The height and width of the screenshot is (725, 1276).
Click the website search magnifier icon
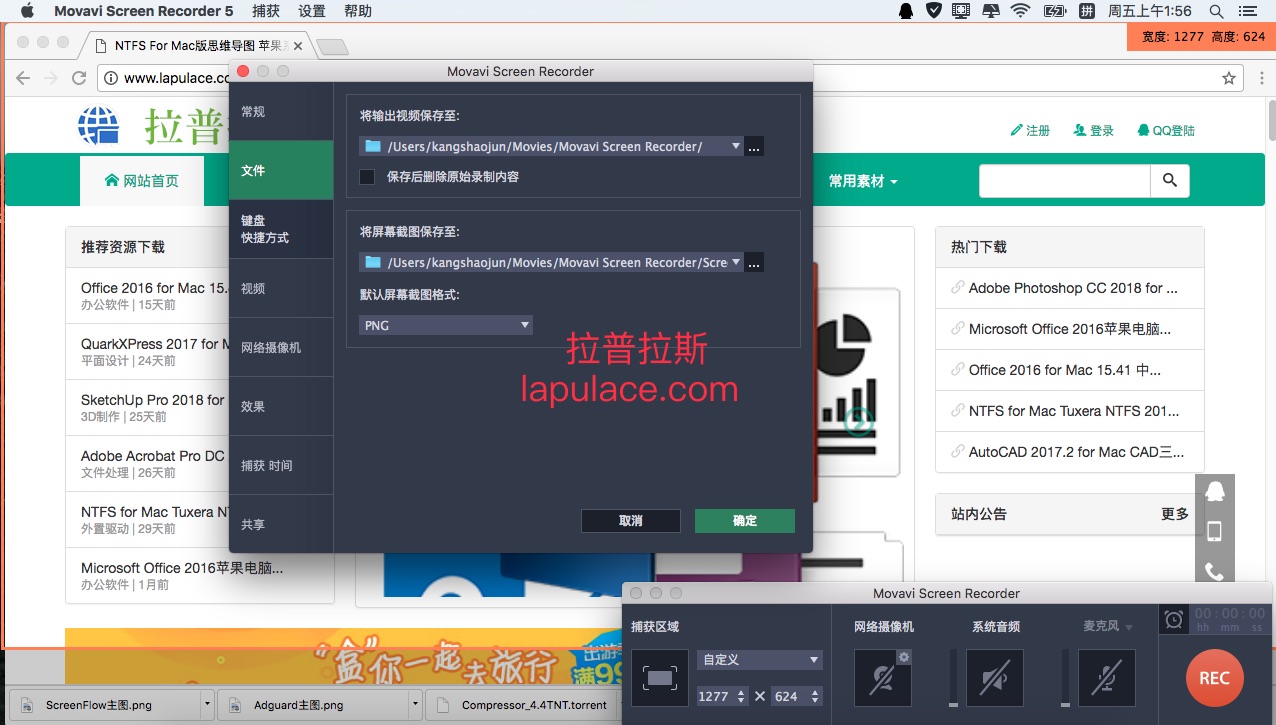(1169, 181)
